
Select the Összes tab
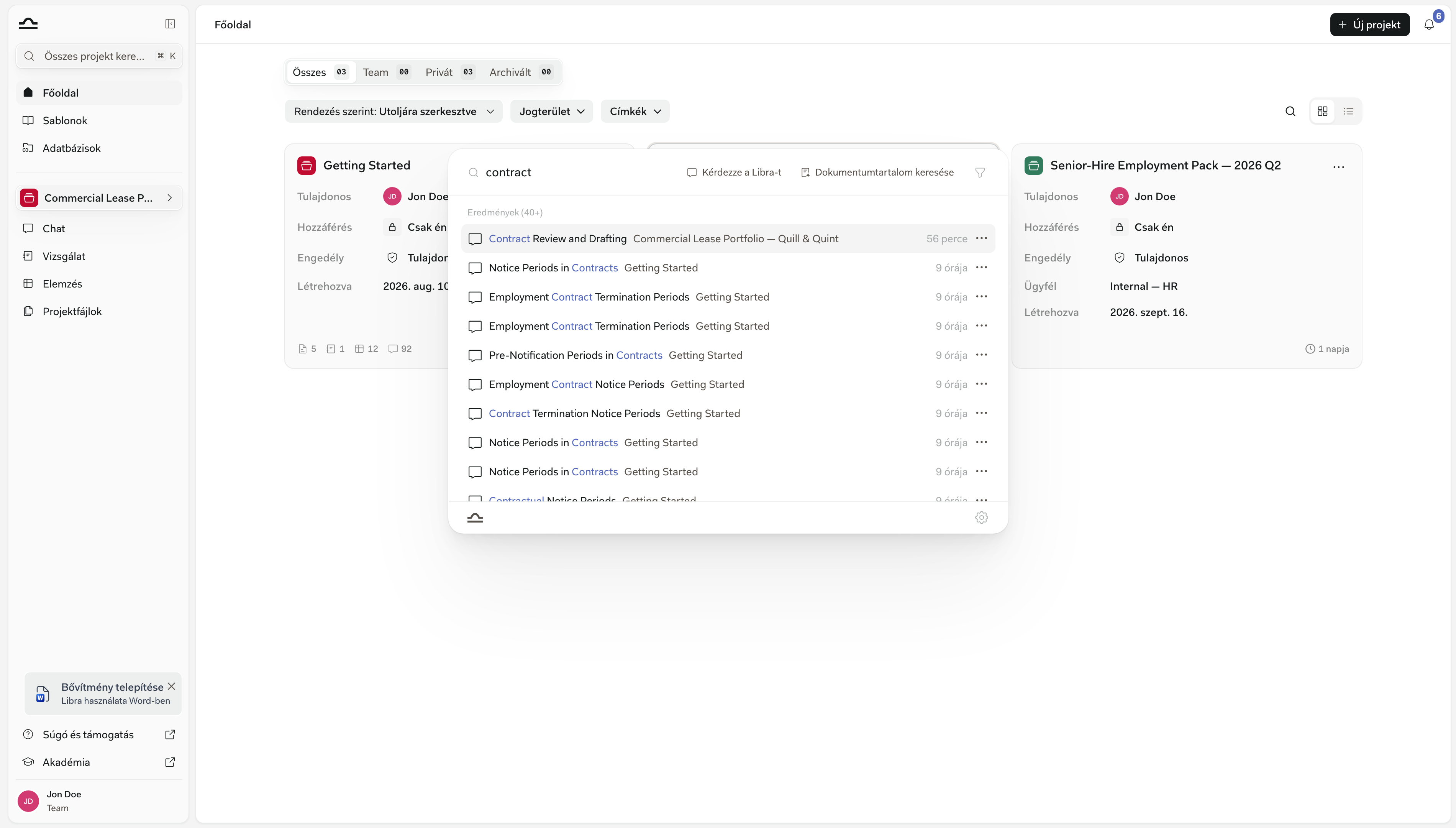[x=321, y=72]
